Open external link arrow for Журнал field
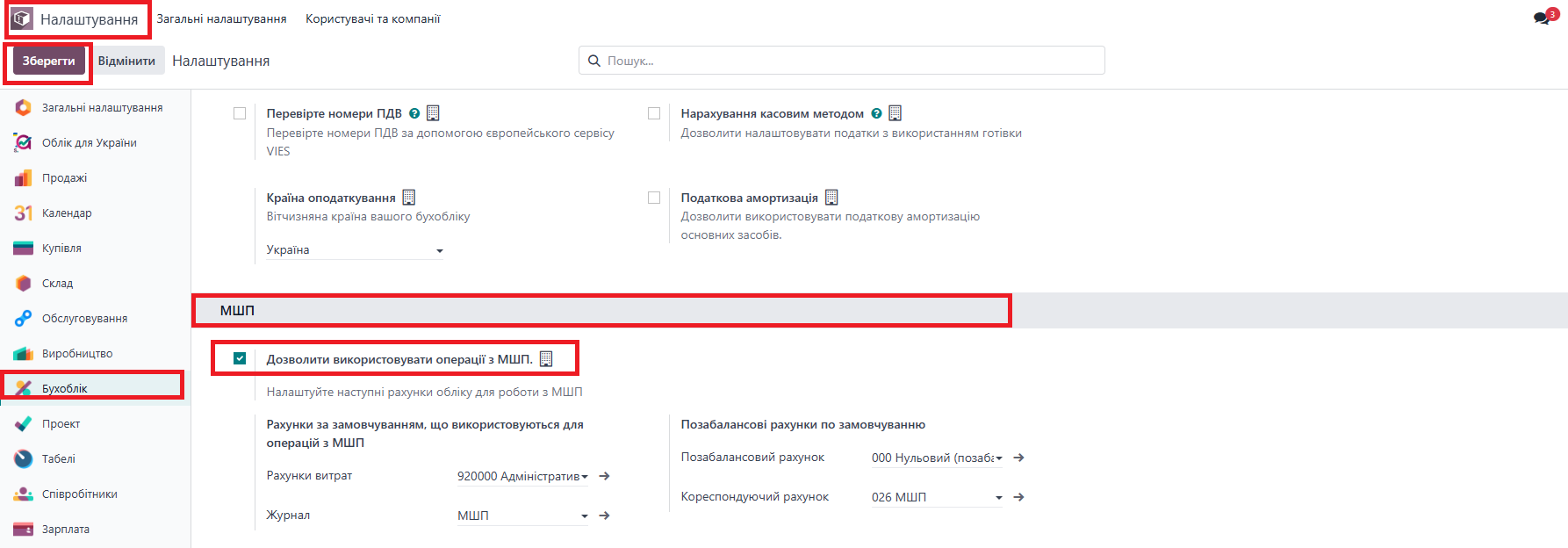 coord(604,516)
